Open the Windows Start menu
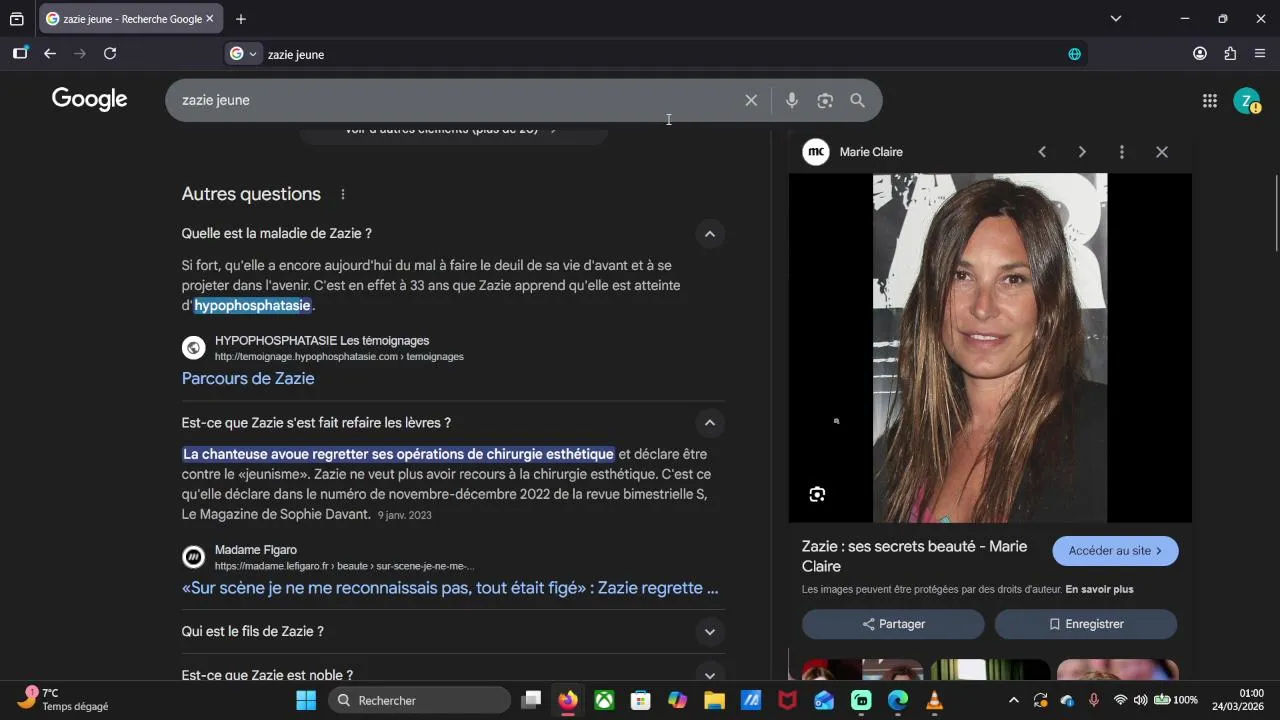This screenshot has width=1280, height=720. (306, 700)
